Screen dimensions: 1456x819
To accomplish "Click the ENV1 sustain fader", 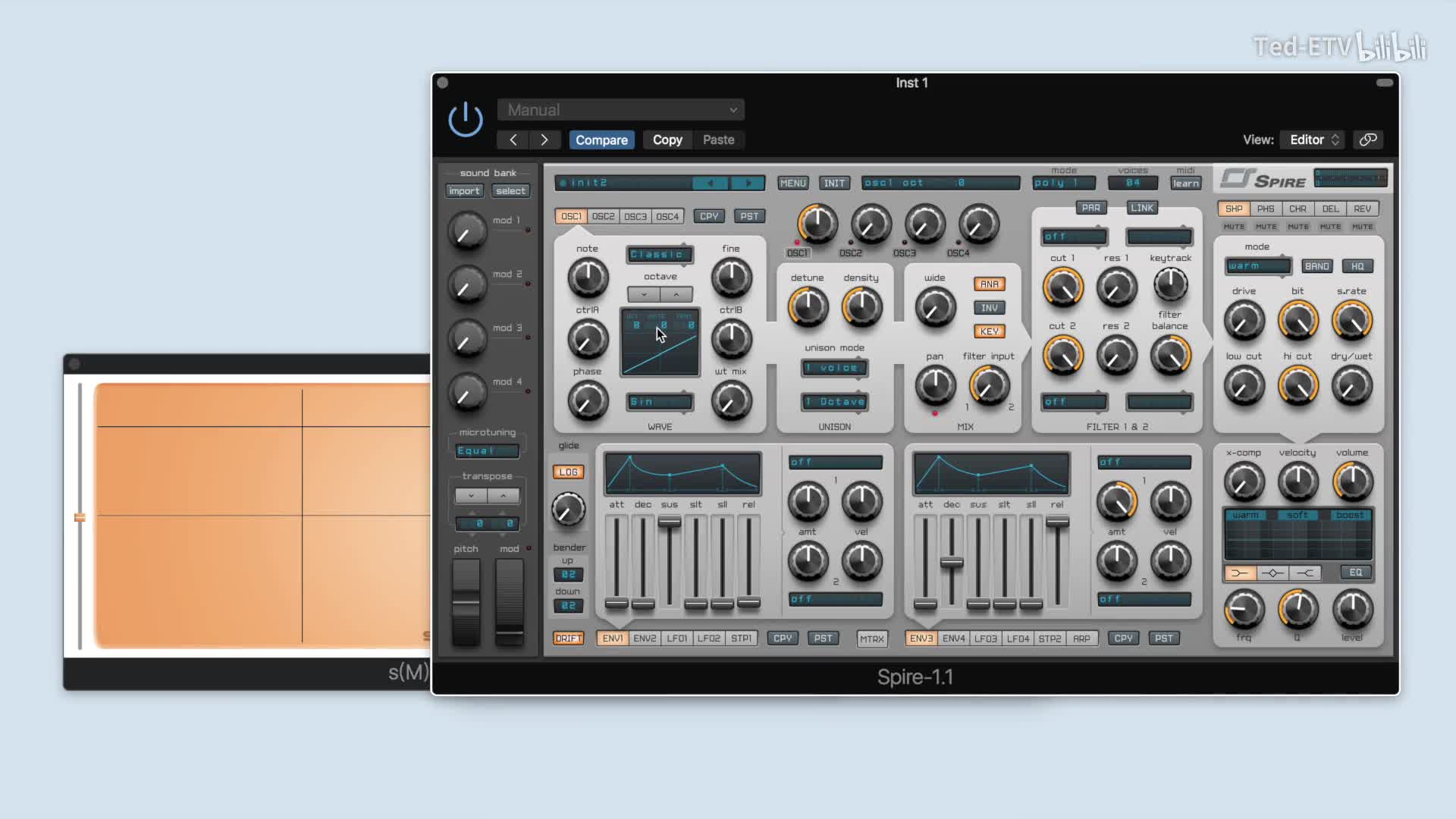I will [x=669, y=522].
